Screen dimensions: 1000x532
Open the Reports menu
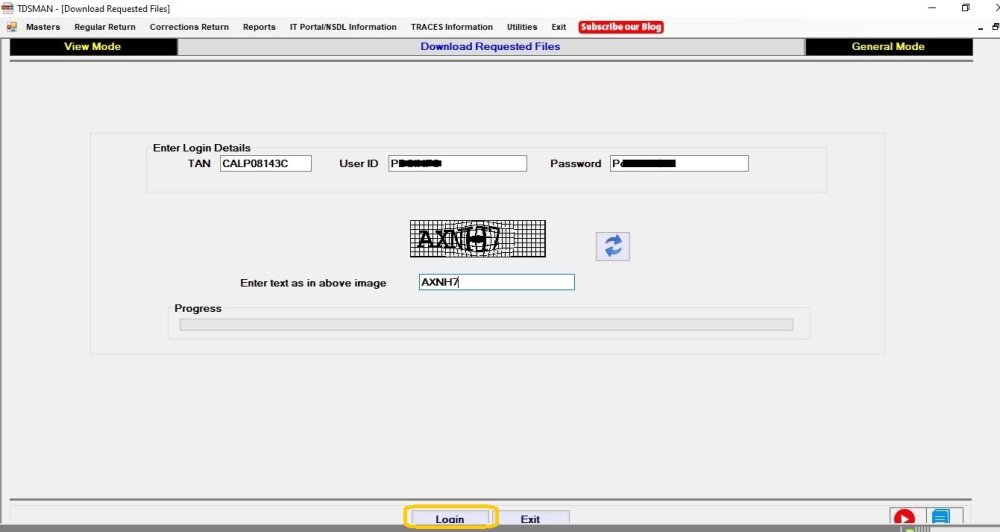point(259,27)
